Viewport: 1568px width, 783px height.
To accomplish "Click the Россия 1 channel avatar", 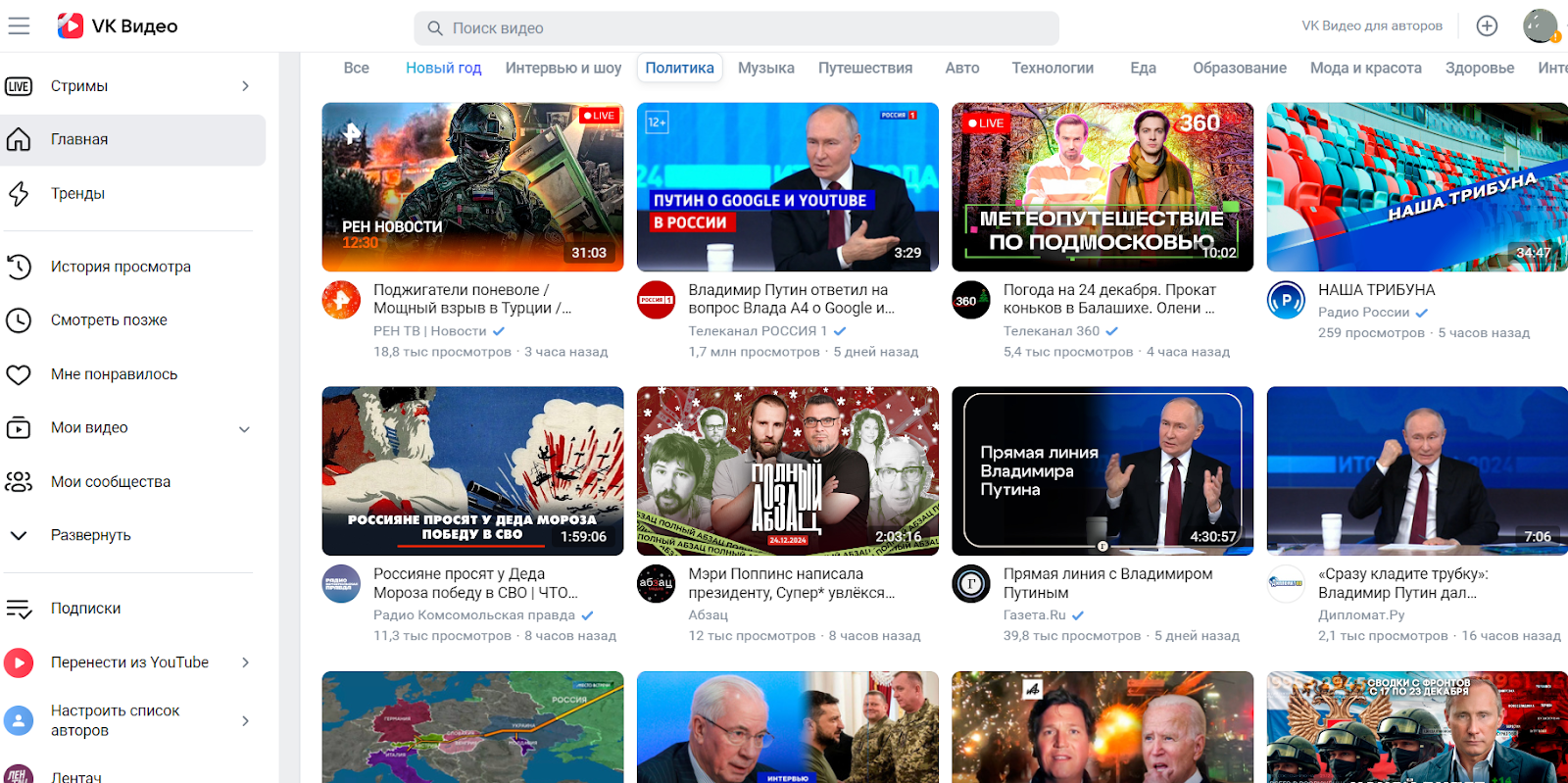I will pos(657,300).
